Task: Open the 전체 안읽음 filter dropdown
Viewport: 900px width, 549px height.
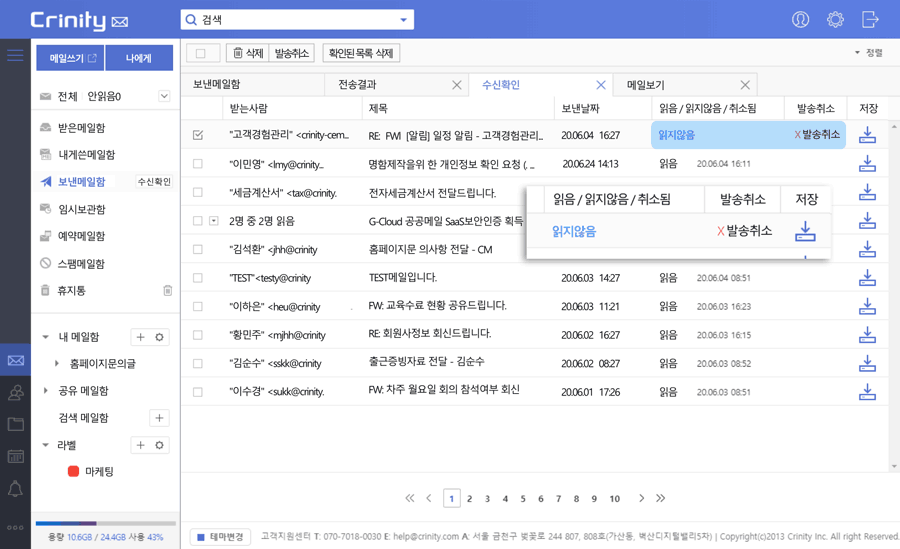Action: [x=164, y=96]
